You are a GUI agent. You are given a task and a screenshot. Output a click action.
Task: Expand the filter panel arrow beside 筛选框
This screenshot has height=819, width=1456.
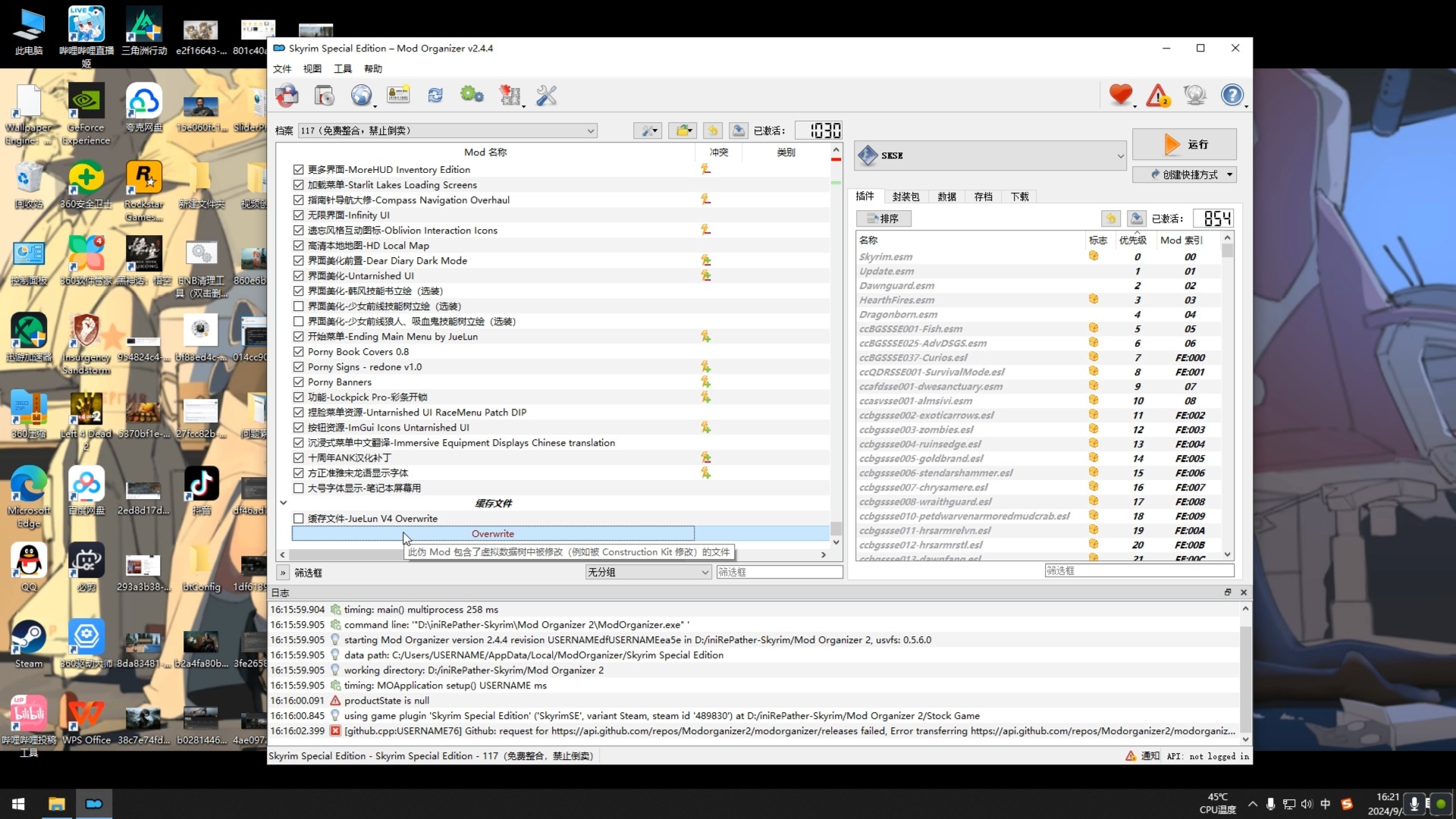[283, 573]
